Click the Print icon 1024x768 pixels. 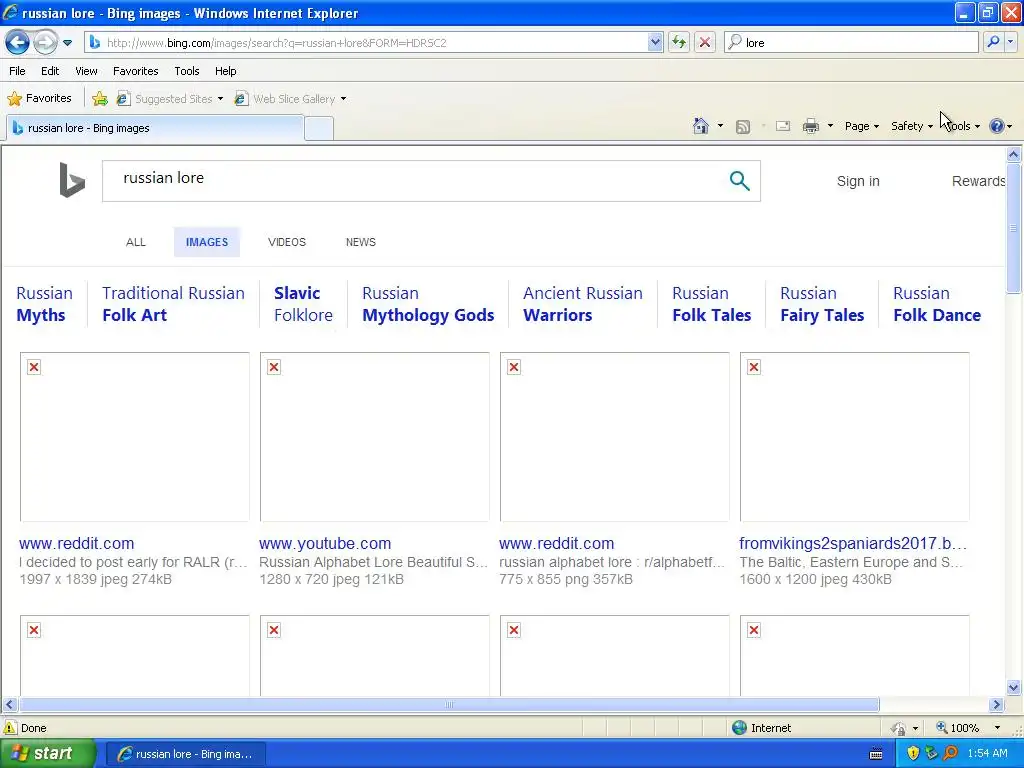(810, 126)
